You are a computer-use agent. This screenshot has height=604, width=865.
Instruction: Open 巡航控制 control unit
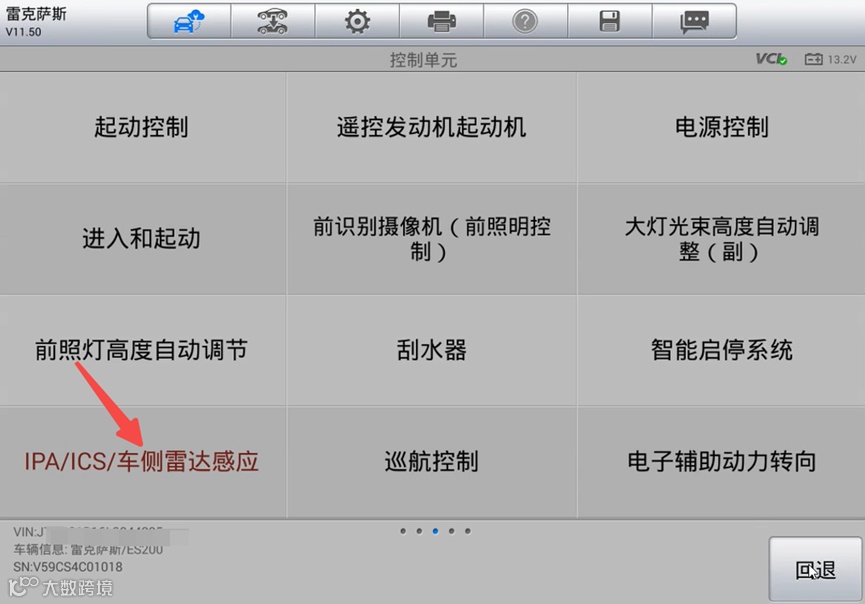click(x=431, y=462)
